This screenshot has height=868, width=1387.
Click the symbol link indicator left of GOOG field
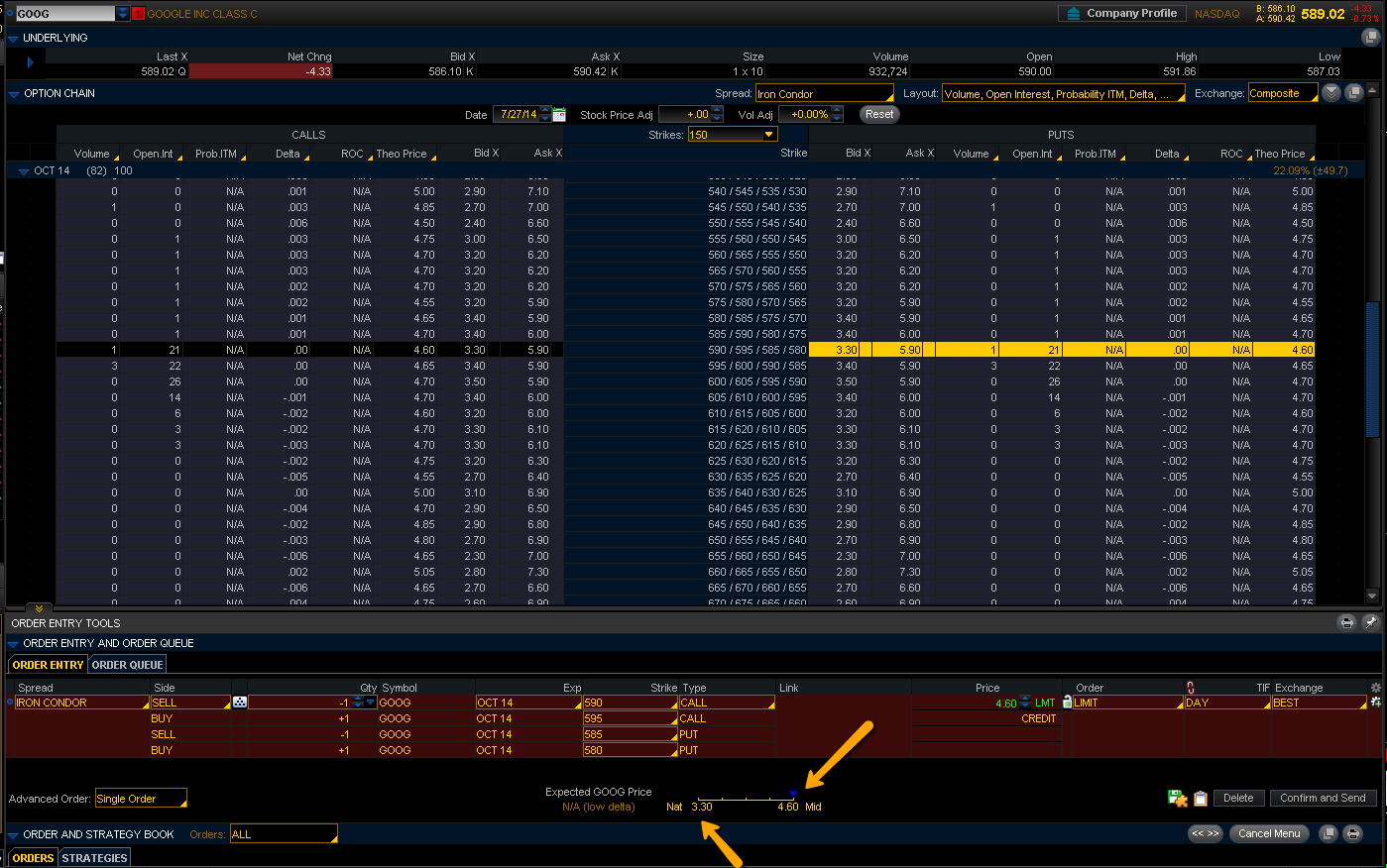pos(10,14)
